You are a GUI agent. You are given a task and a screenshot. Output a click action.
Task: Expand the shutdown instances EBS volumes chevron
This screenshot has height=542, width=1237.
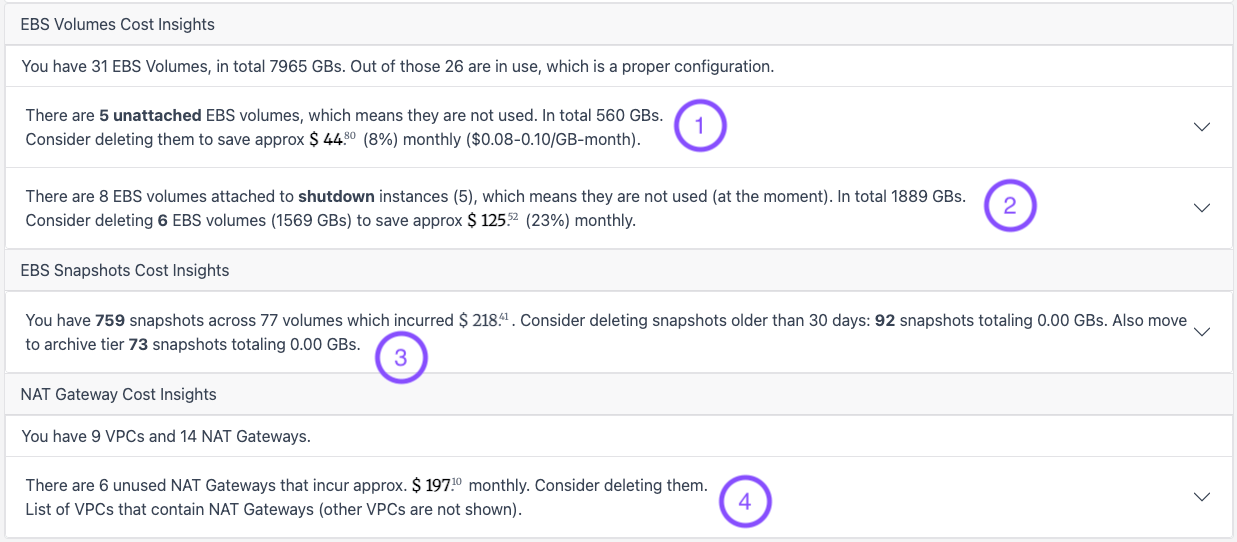click(1202, 208)
